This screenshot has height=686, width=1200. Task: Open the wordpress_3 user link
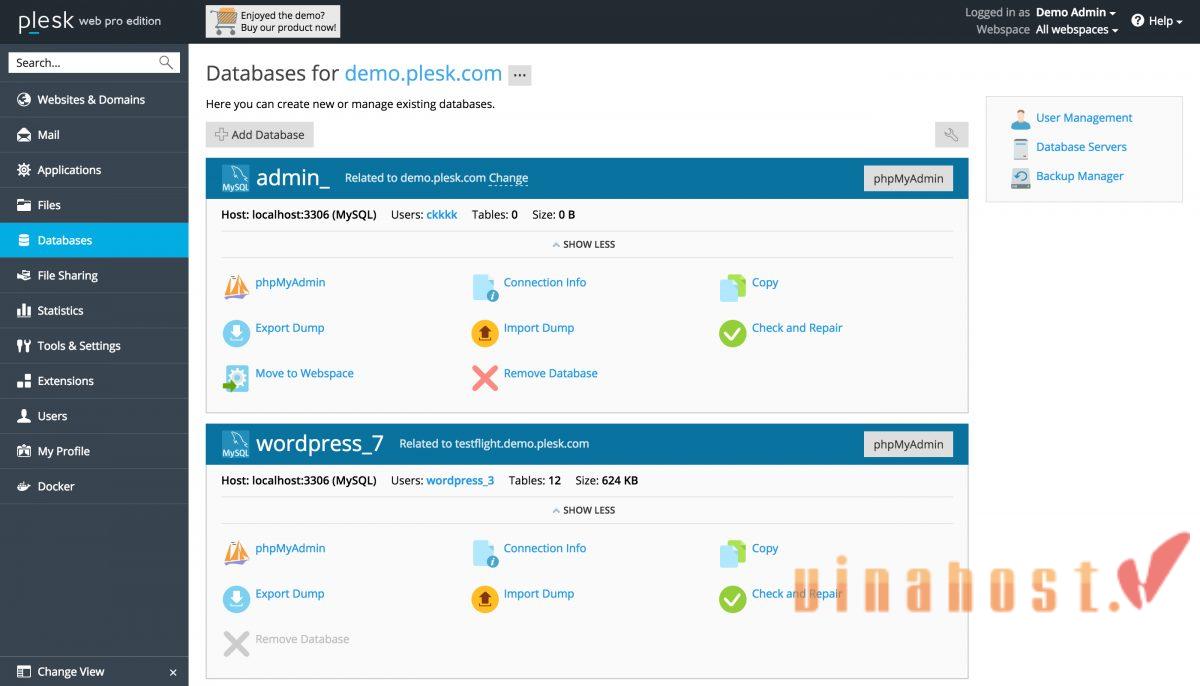460,481
